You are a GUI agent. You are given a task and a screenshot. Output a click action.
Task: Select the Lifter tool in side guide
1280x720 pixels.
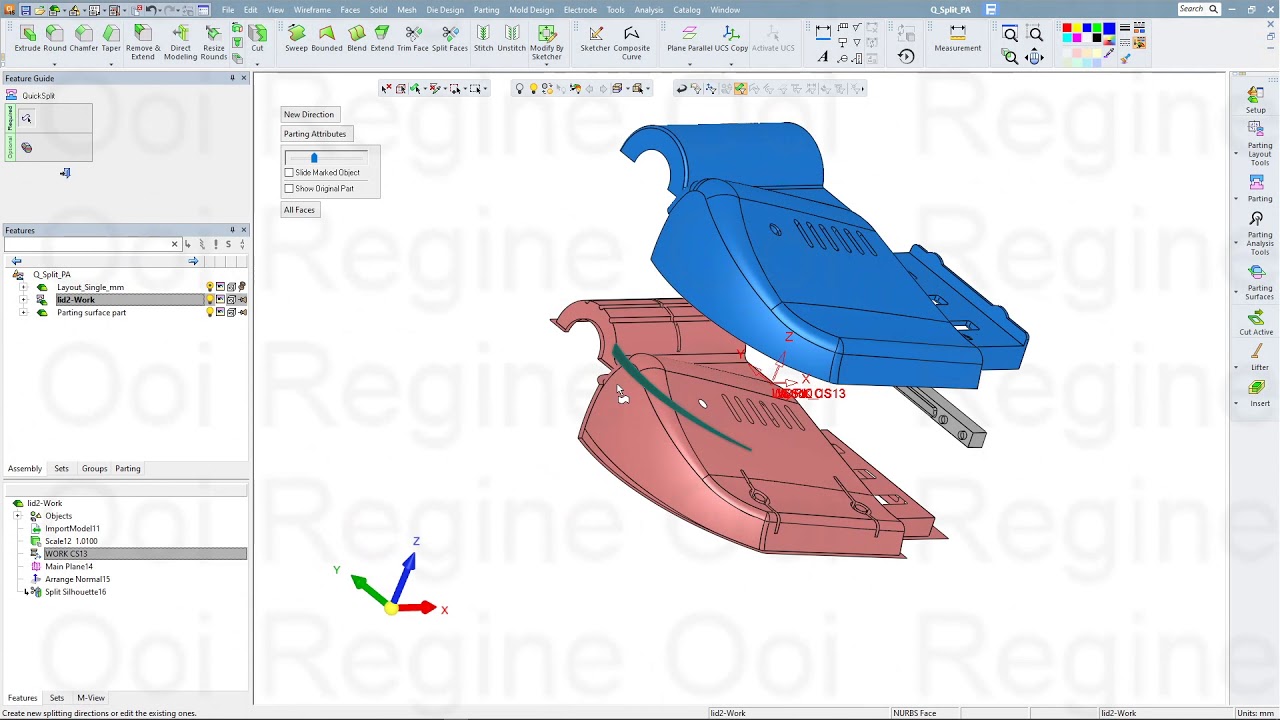[1258, 358]
